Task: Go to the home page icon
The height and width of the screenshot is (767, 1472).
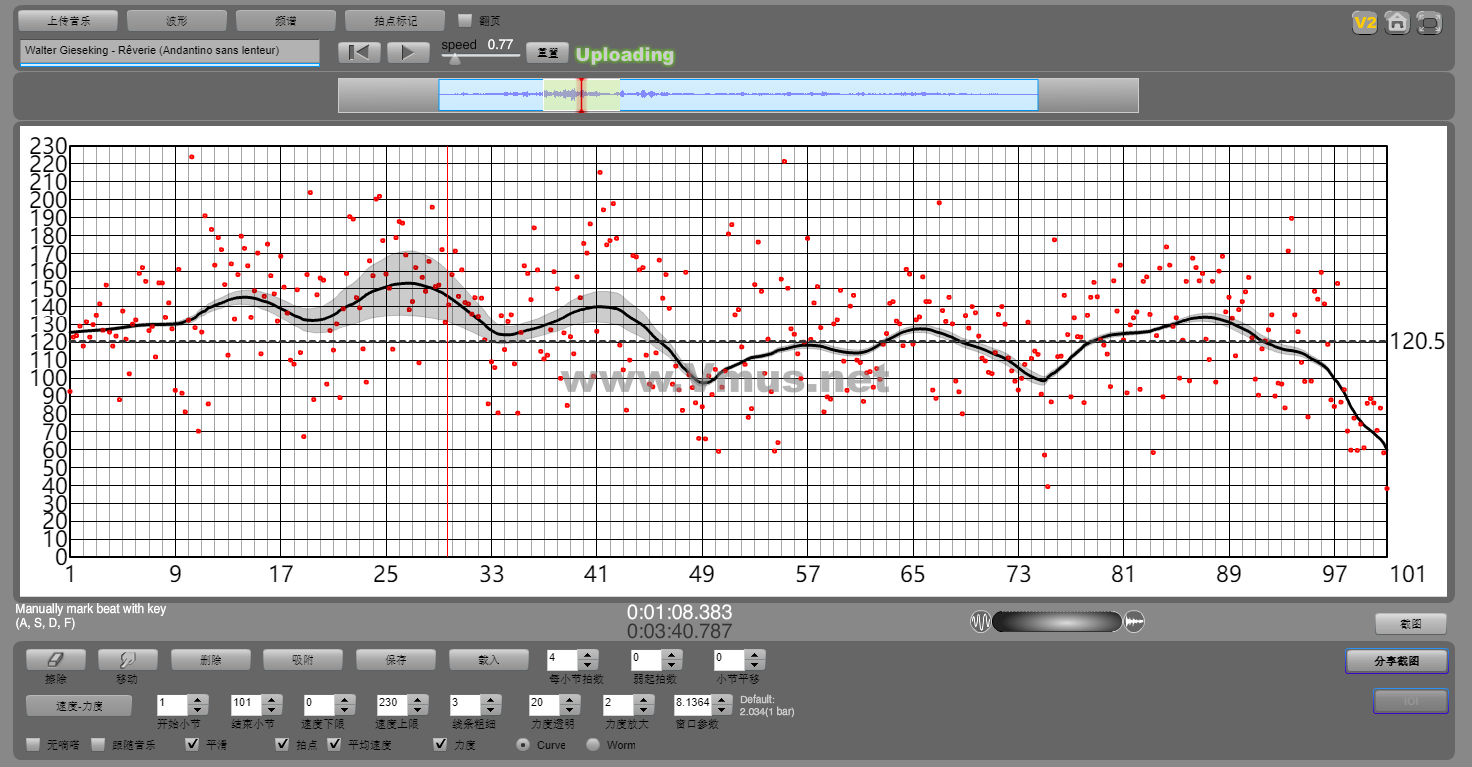Action: (1397, 23)
